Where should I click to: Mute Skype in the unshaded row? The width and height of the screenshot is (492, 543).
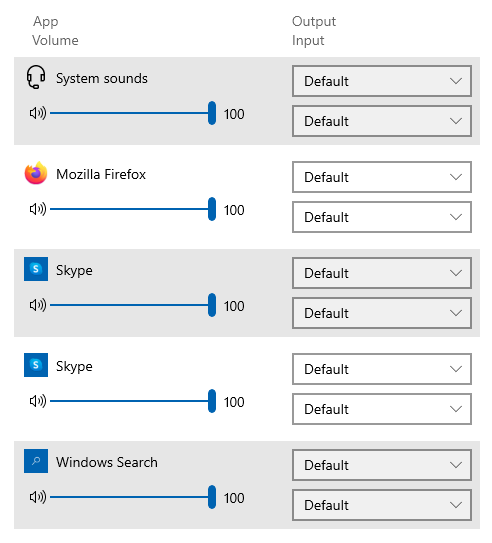tap(38, 401)
